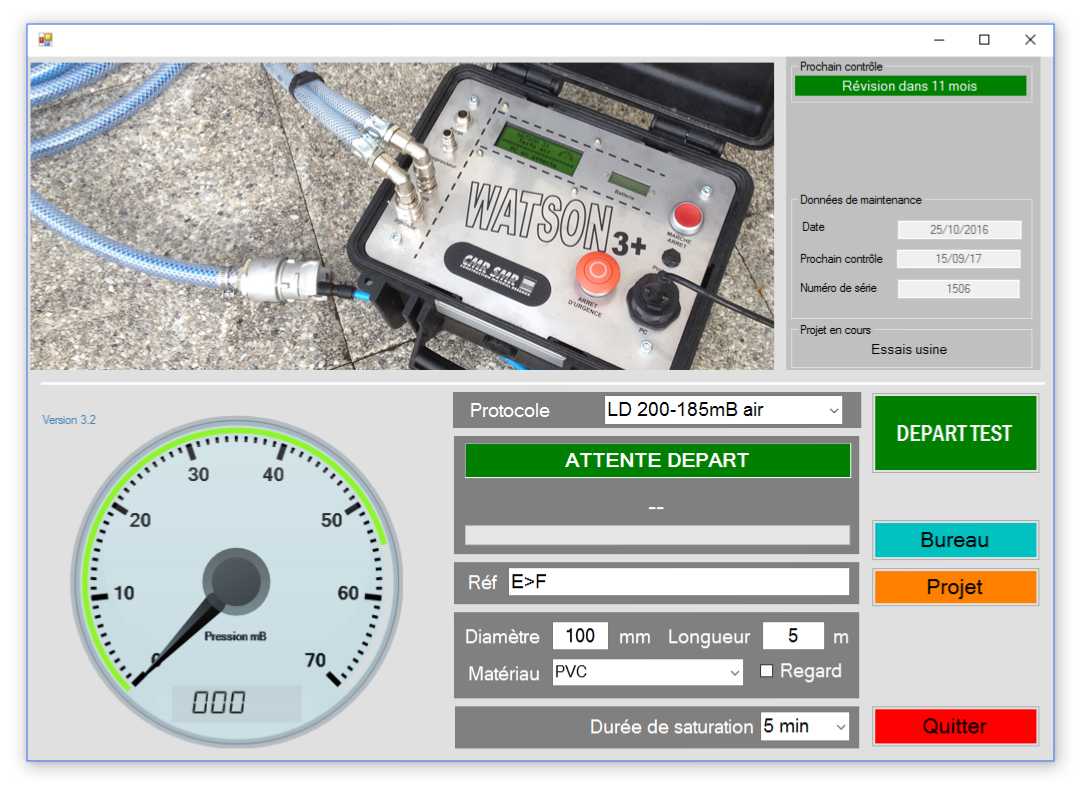Click the Version 3.2 label

pyautogui.click(x=69, y=420)
